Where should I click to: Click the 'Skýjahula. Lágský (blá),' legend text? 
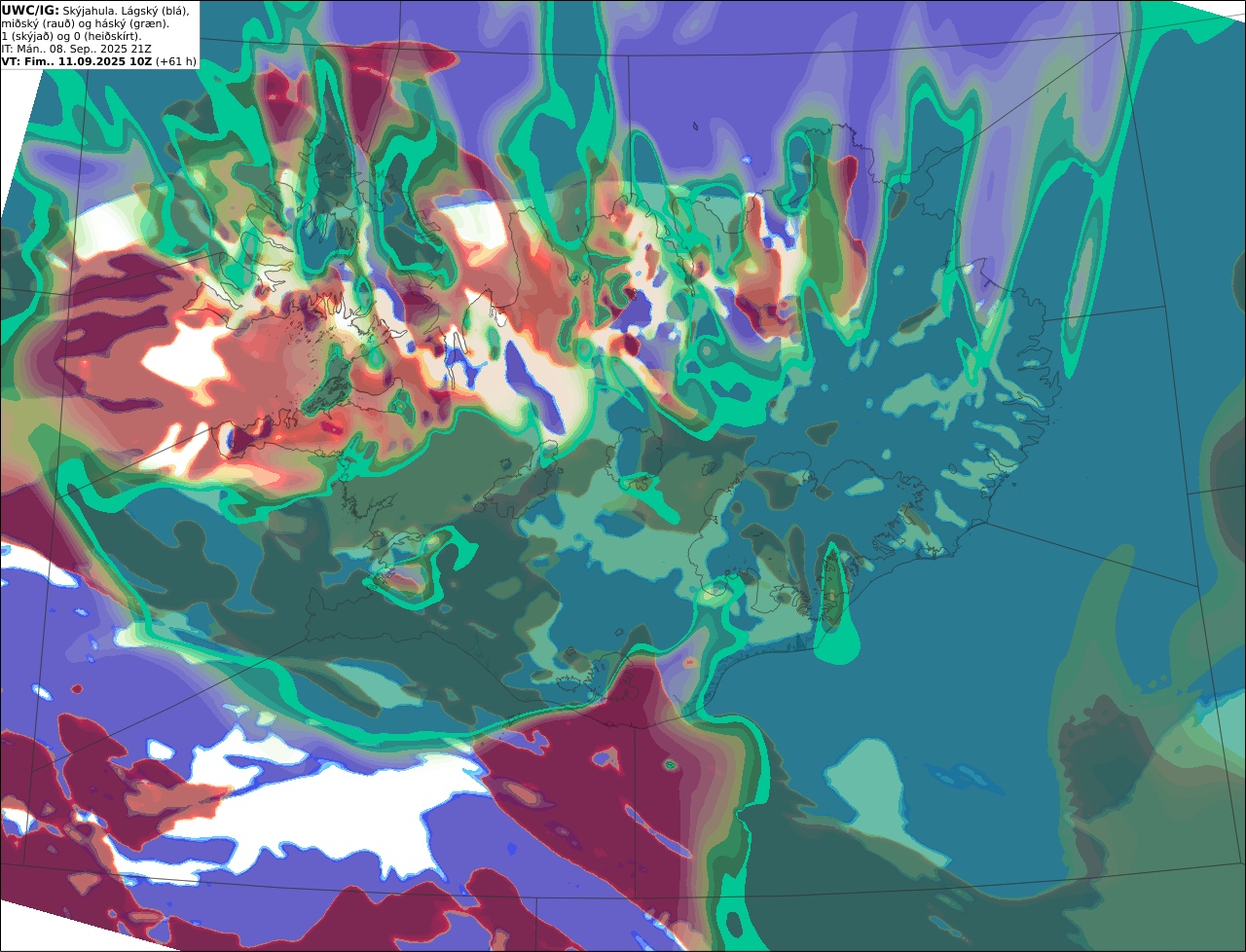click(x=127, y=10)
